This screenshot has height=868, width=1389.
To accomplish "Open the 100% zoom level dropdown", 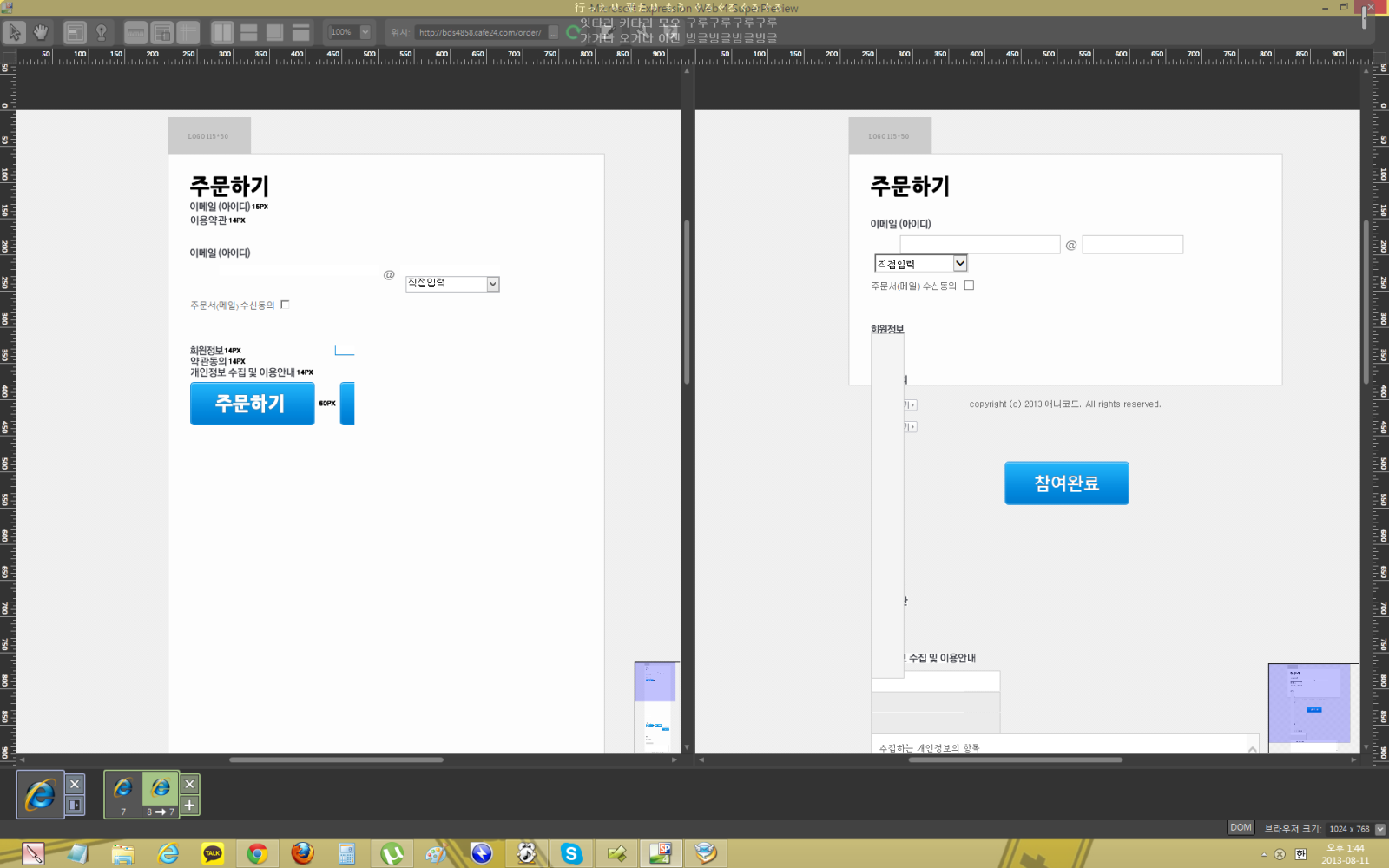I will point(365,32).
